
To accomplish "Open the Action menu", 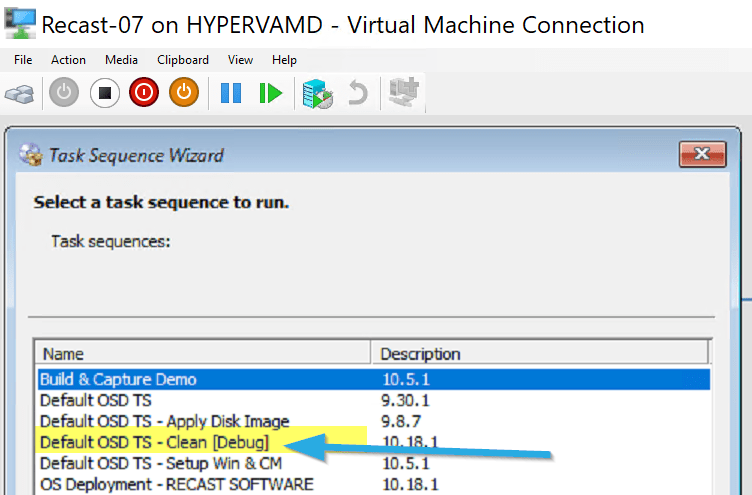I will click(x=68, y=60).
